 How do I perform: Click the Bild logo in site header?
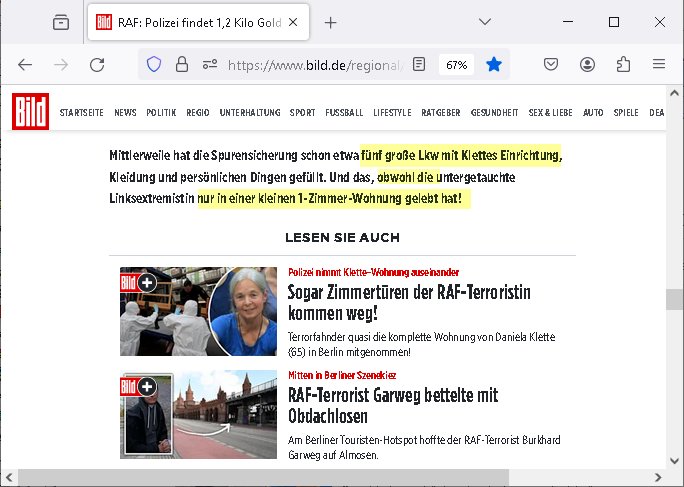pyautogui.click(x=31, y=111)
